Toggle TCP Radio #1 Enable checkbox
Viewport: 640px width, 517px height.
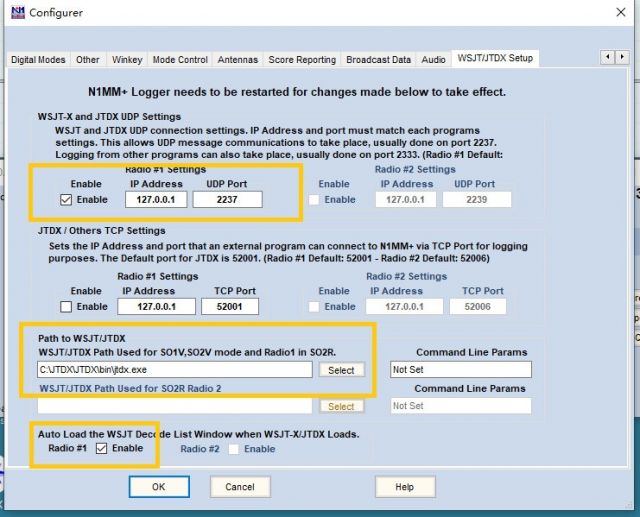tap(66, 306)
